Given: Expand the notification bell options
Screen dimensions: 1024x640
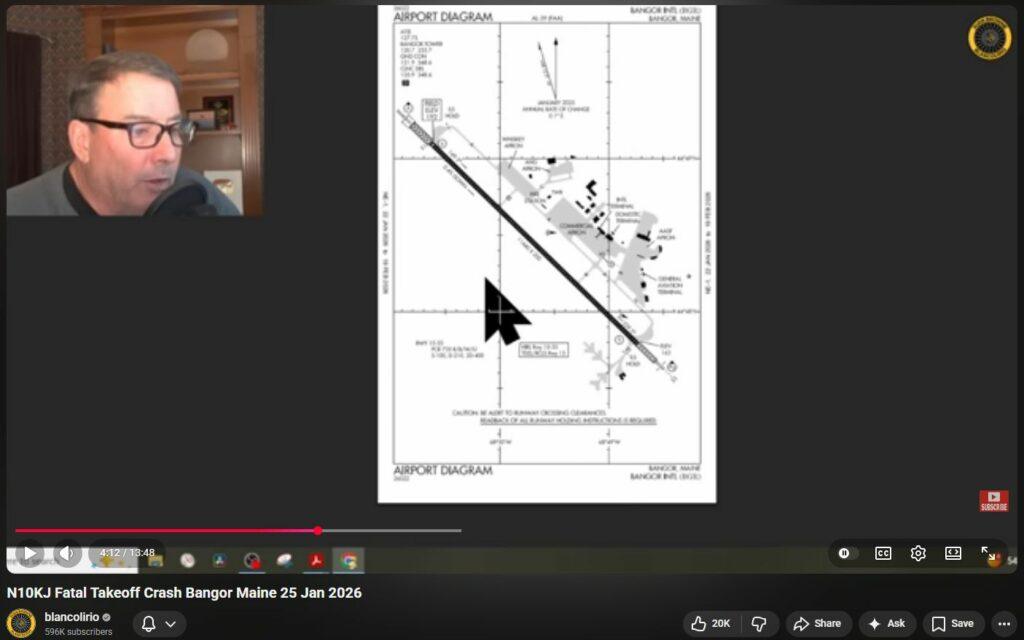Looking at the screenshot, I should point(158,623).
